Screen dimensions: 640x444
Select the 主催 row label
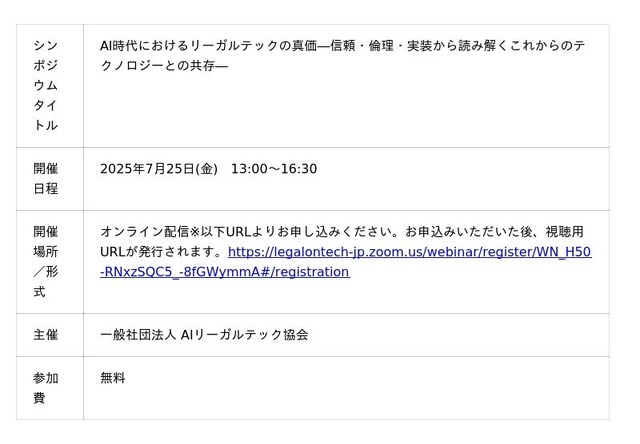(46, 335)
